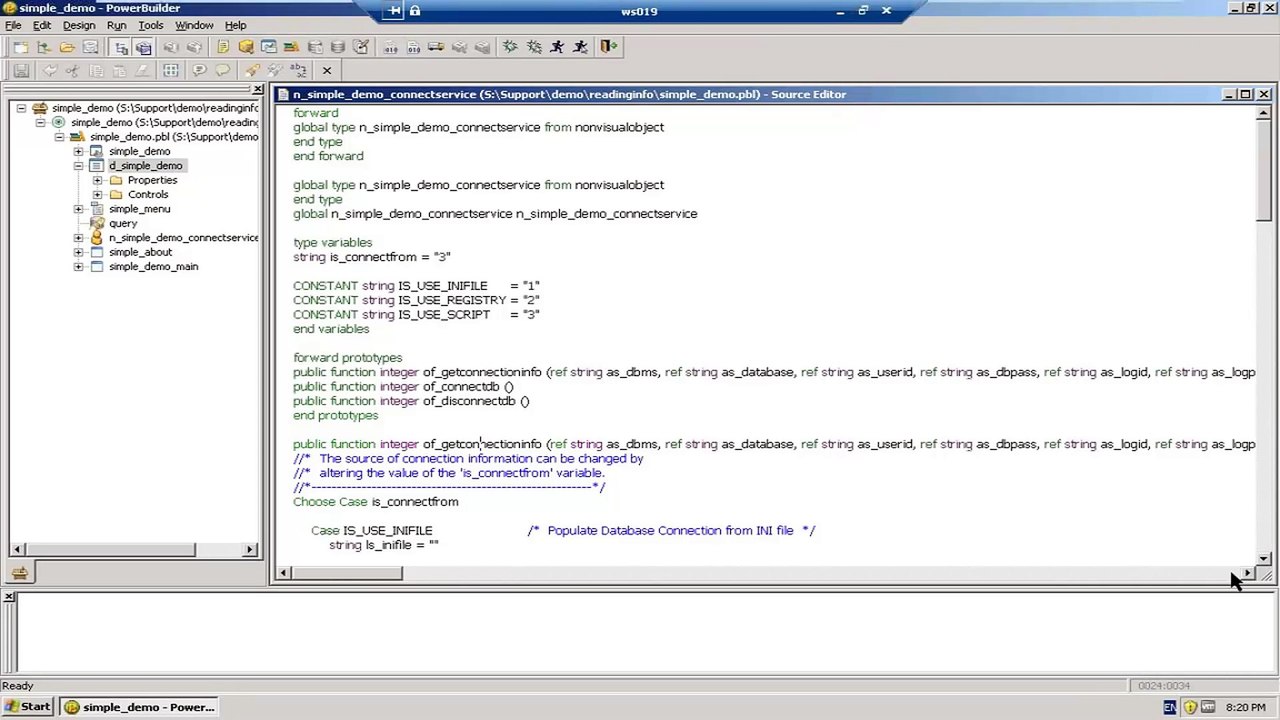1280x720 pixels.
Task: Click the Copy icon in edit toolbar
Action: 96,70
